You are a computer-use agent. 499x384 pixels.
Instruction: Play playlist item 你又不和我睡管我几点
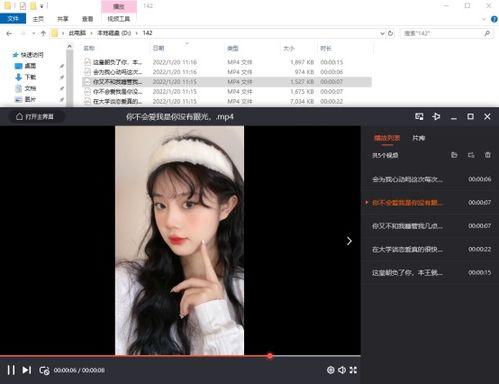click(x=430, y=226)
